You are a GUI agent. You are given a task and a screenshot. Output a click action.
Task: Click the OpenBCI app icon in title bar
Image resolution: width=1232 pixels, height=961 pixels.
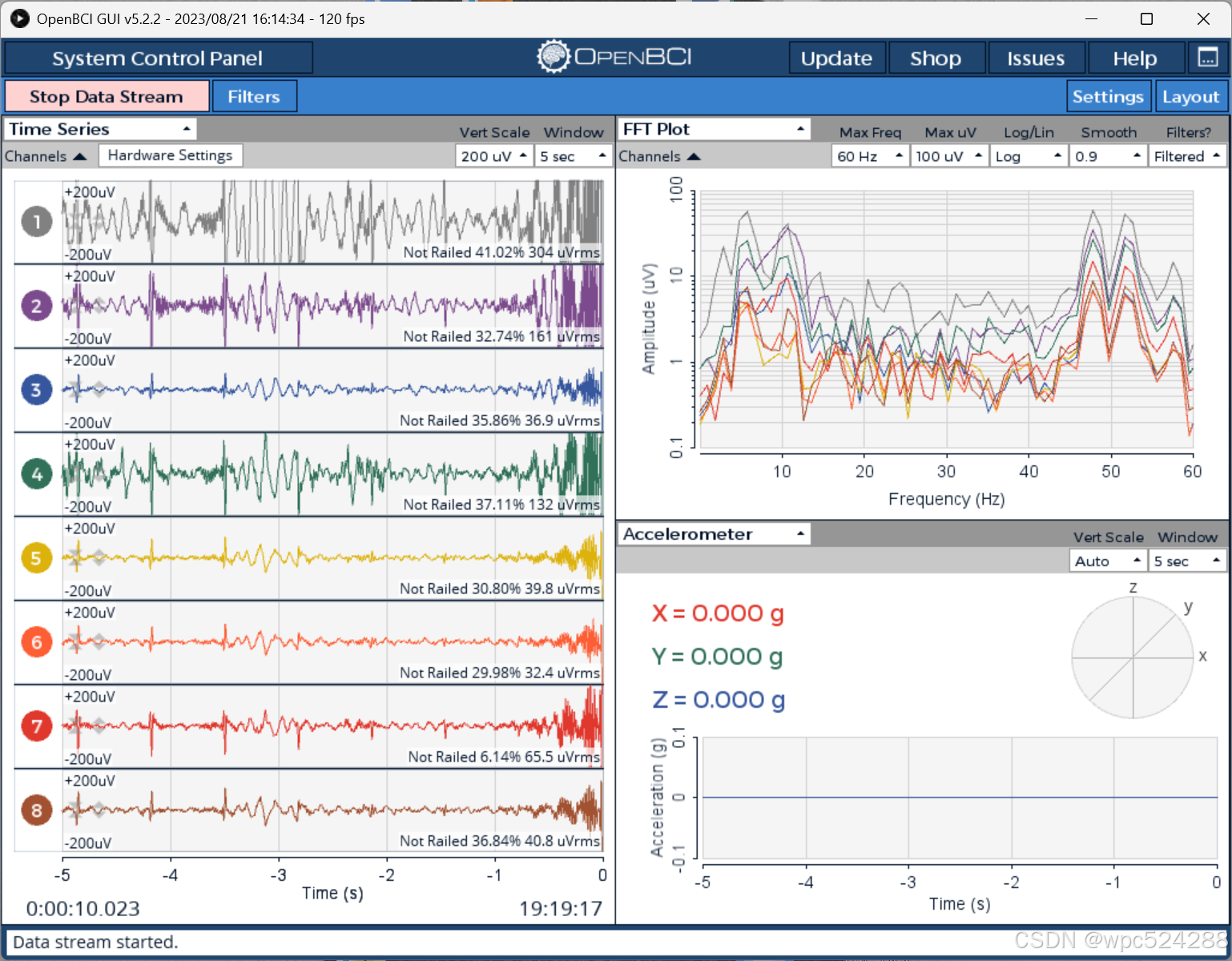[x=19, y=18]
